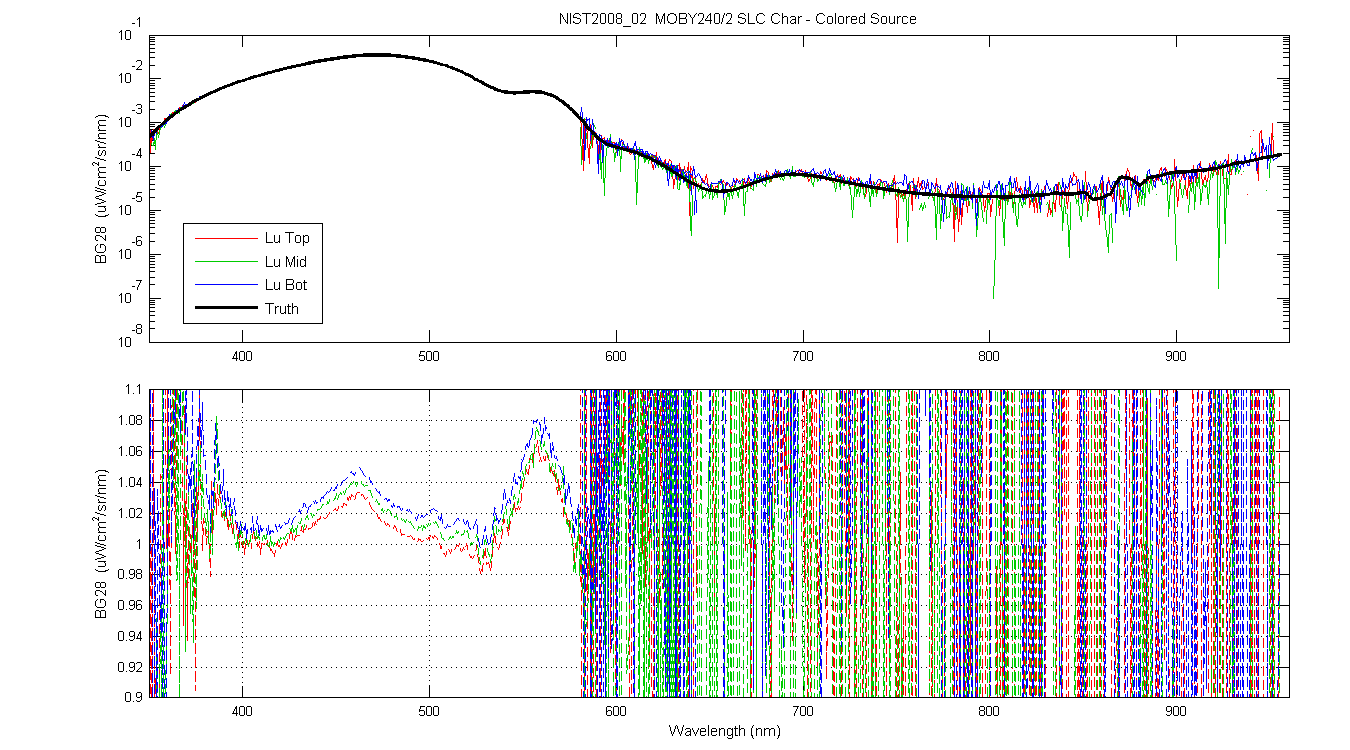Click the 0.98 y-axis tick on lower plot
Viewport: 1350px width, 750px height.
[130, 574]
